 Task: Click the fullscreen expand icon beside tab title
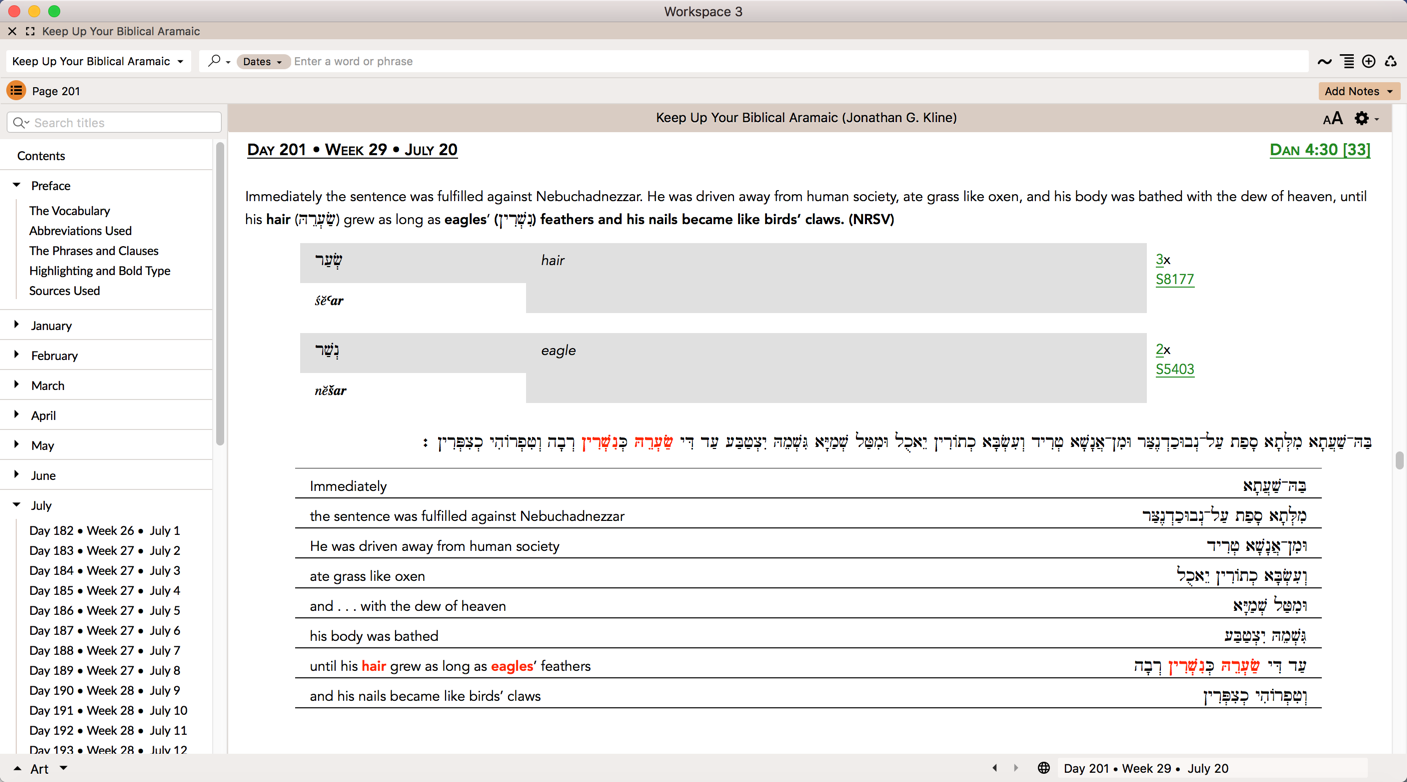(30, 32)
